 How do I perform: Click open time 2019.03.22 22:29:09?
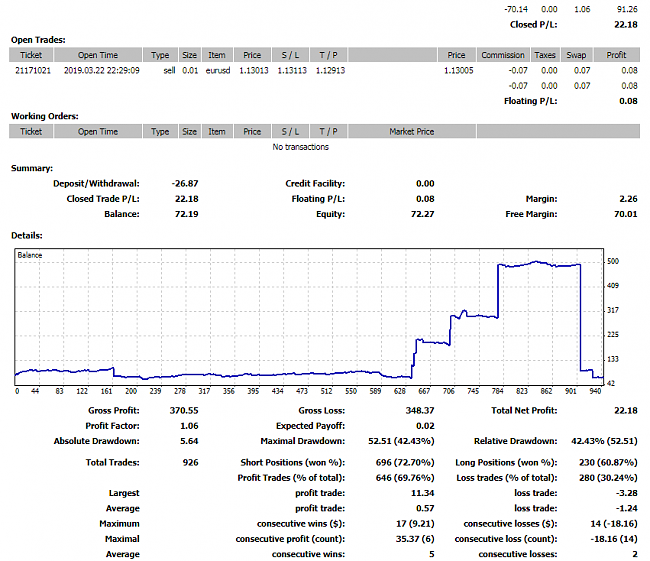point(102,70)
